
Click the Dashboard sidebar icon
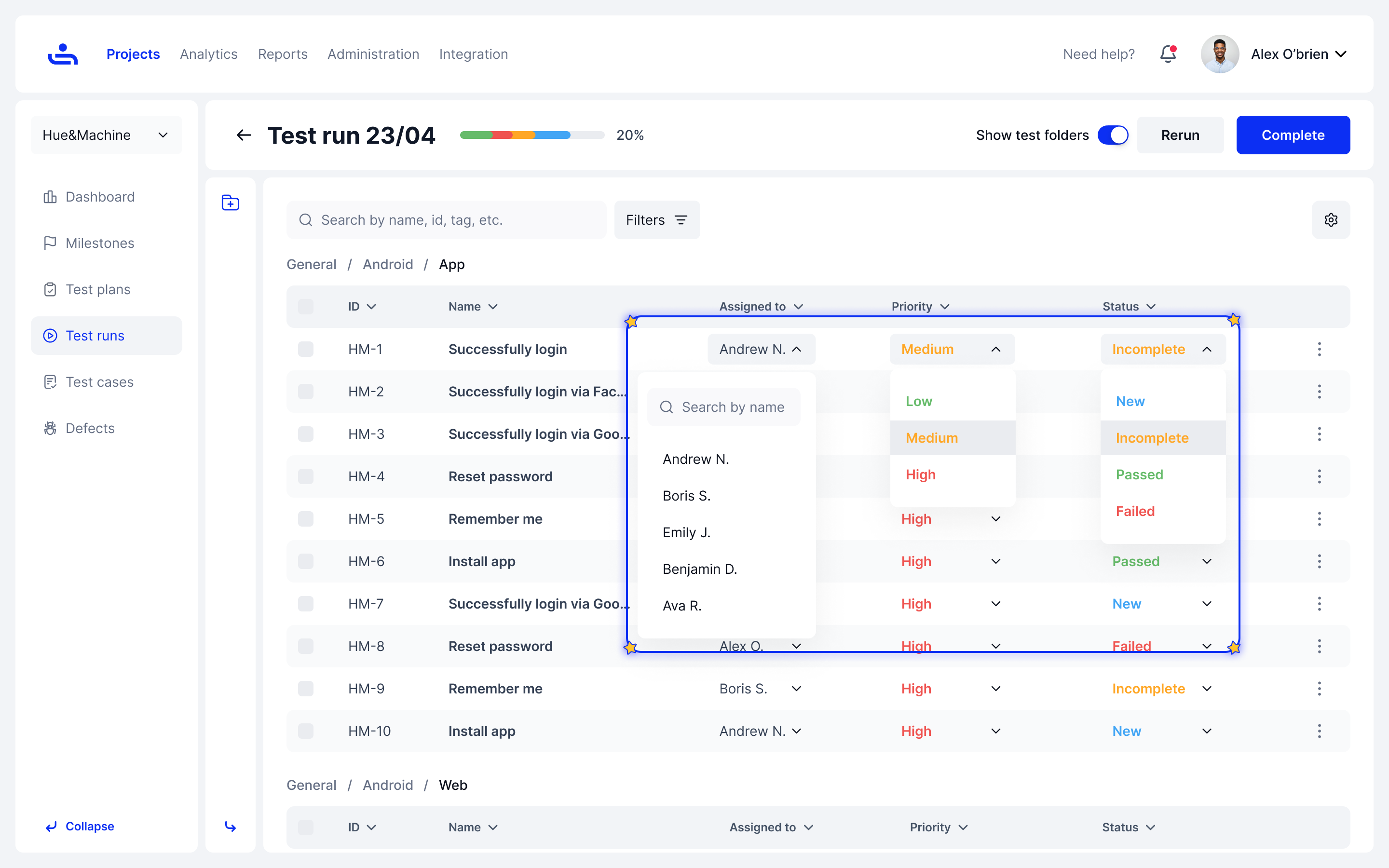pos(50,197)
